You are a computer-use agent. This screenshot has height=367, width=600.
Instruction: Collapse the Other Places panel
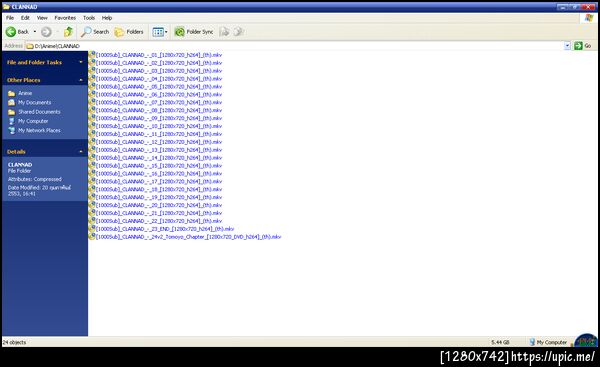[x=81, y=80]
